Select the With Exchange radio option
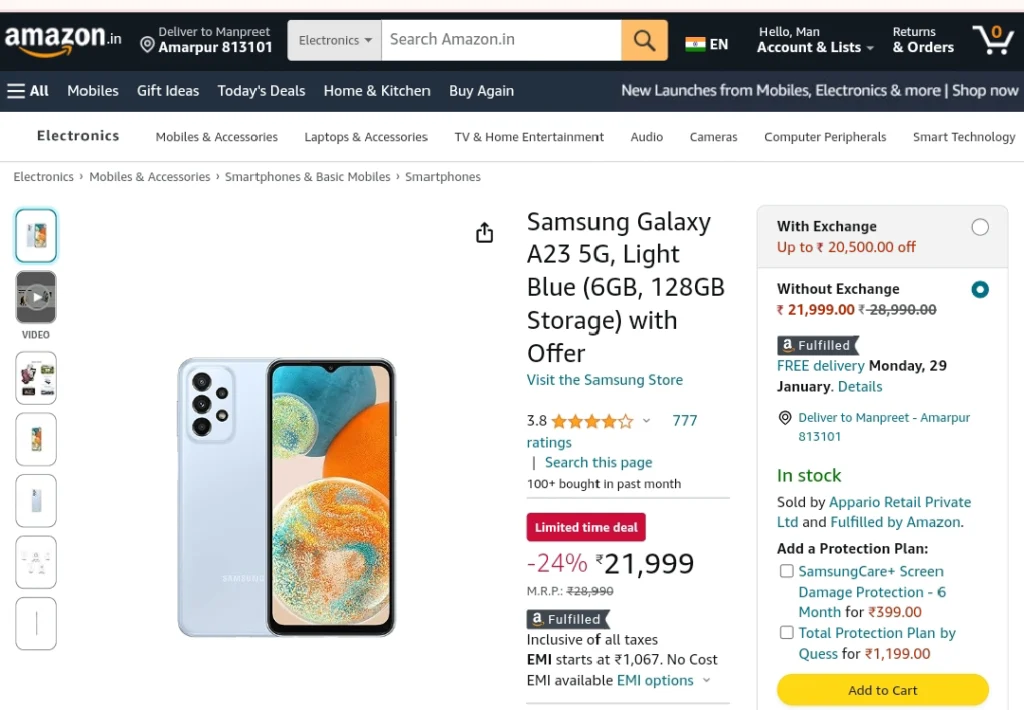The width and height of the screenshot is (1024, 710). coord(980,227)
